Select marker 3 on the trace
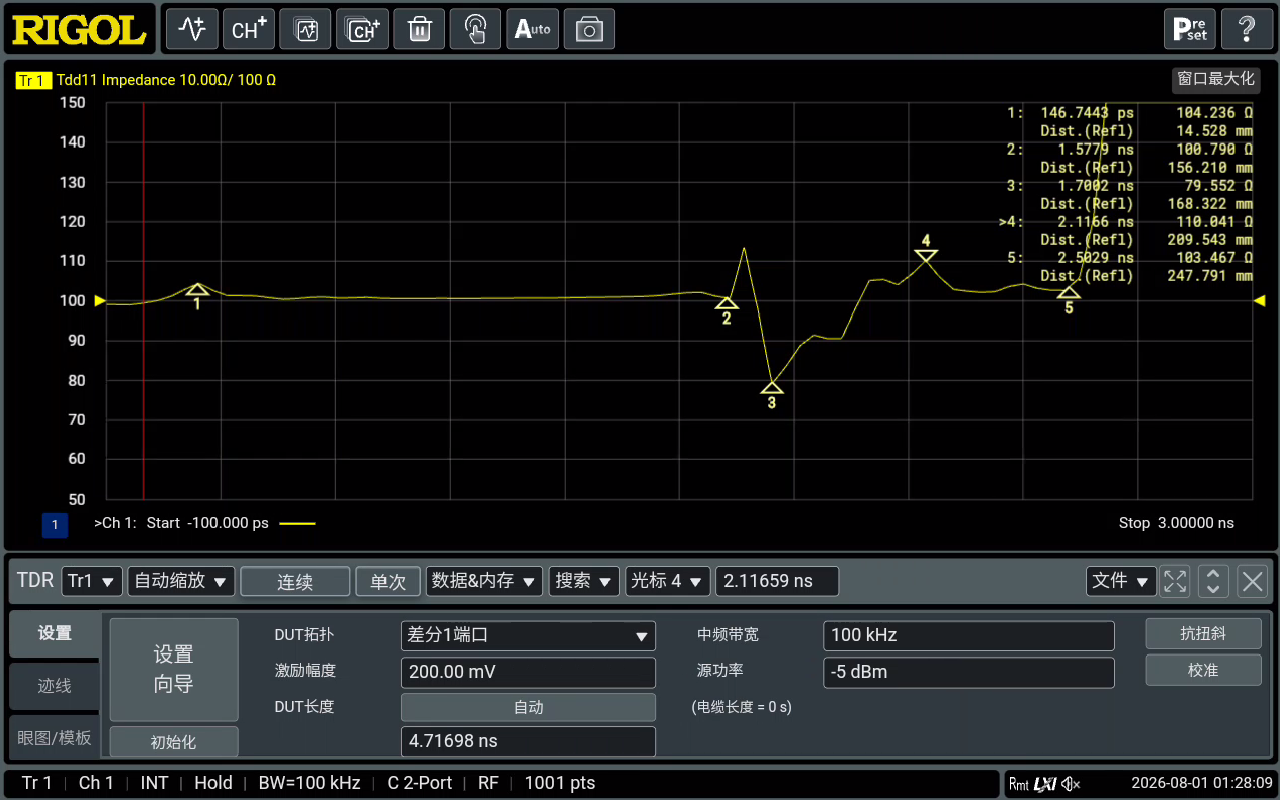Image resolution: width=1280 pixels, height=800 pixels. coord(771,393)
